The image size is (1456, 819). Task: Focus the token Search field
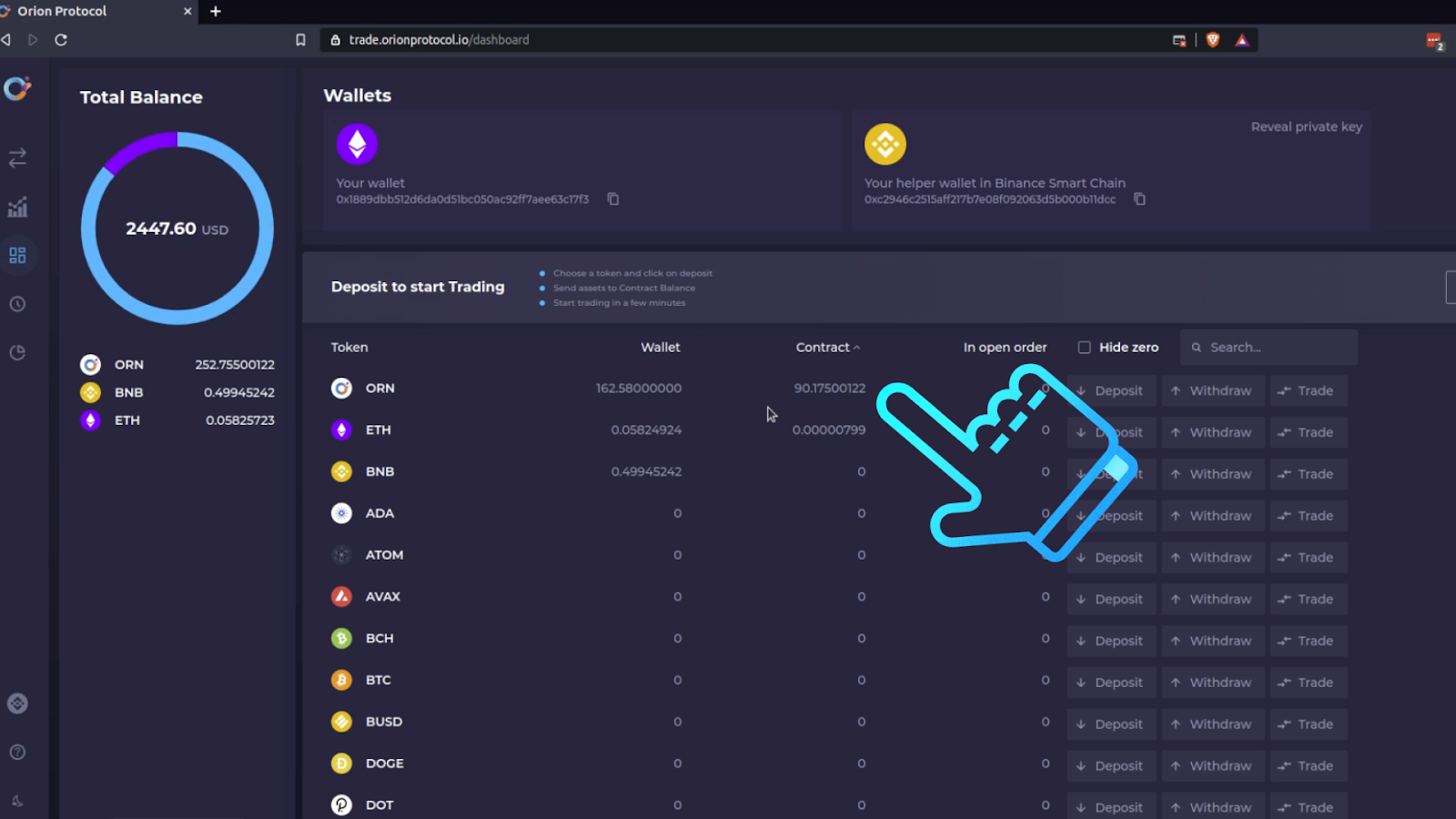[1269, 348]
